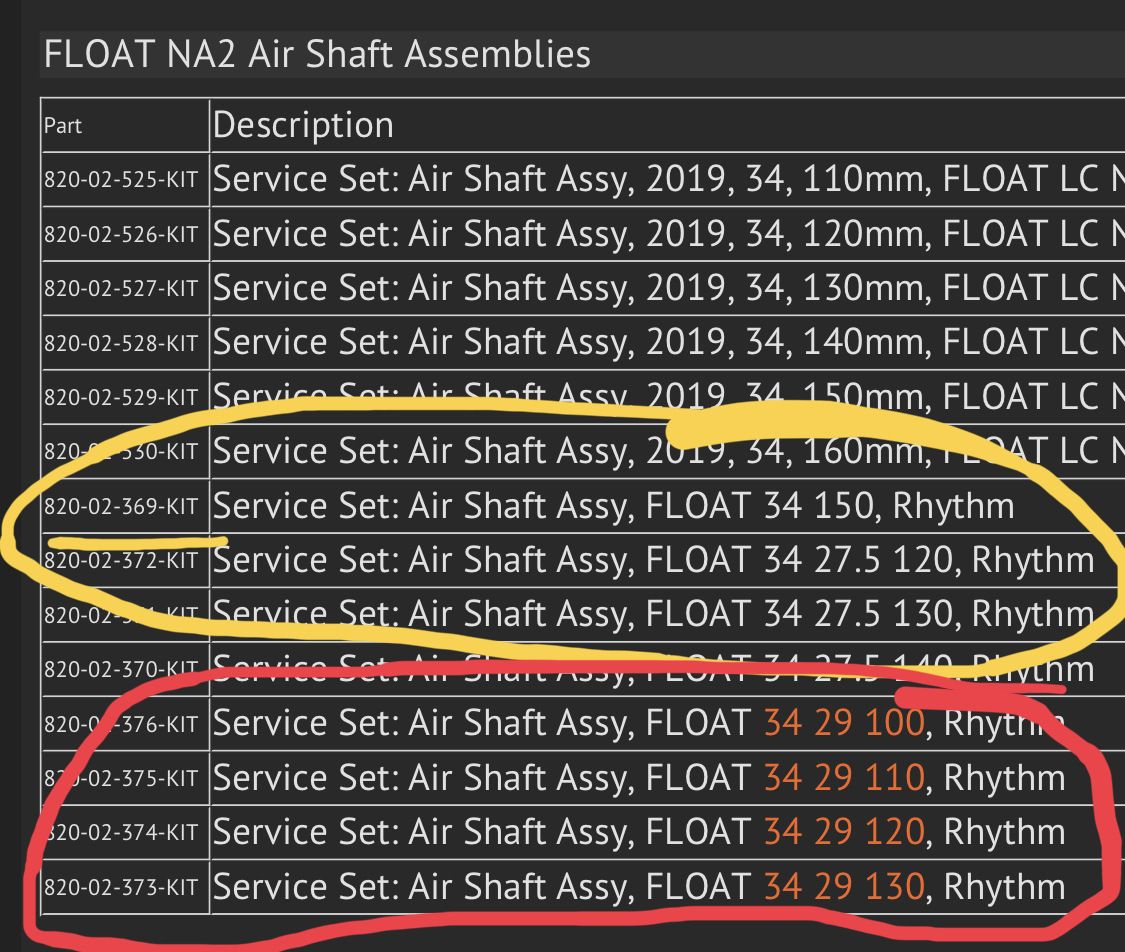Click the FLOAT 34 29 100 description

click(x=639, y=723)
